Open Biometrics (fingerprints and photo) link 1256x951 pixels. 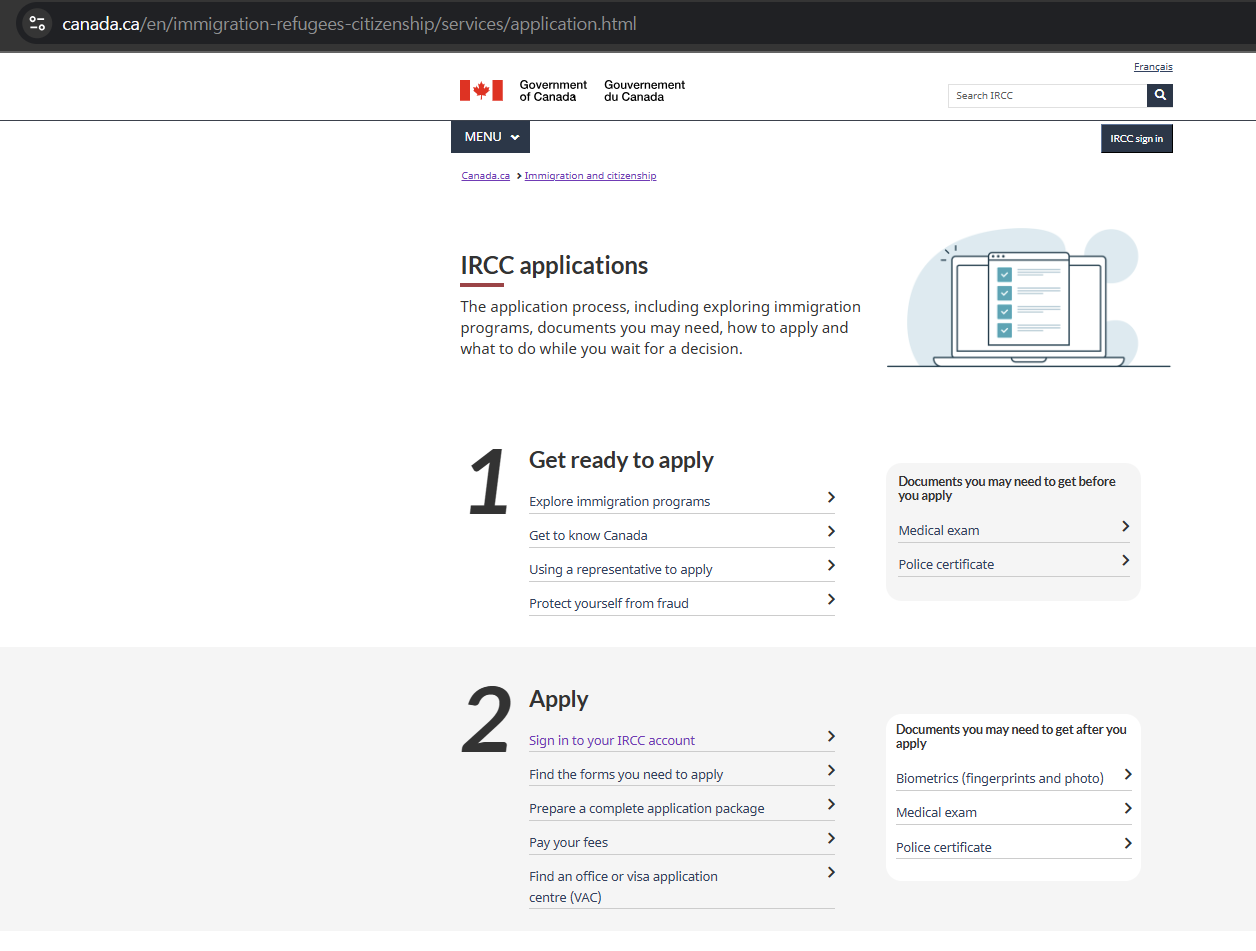tap(1000, 778)
